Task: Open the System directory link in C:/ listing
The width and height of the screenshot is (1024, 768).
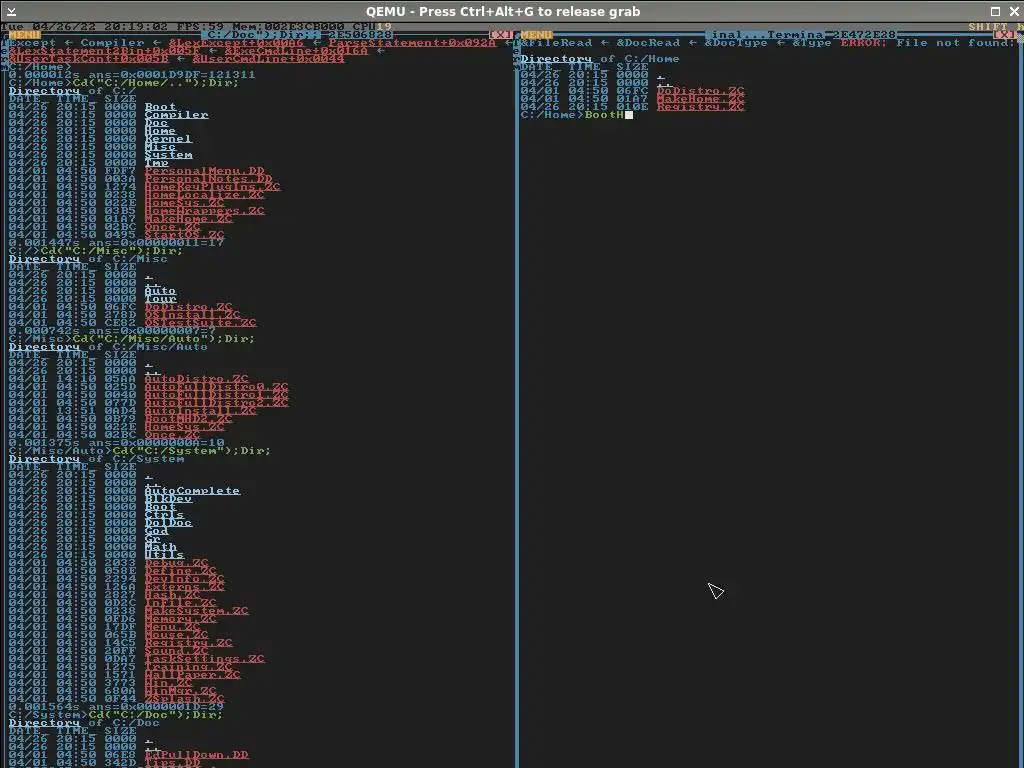Action: point(168,155)
